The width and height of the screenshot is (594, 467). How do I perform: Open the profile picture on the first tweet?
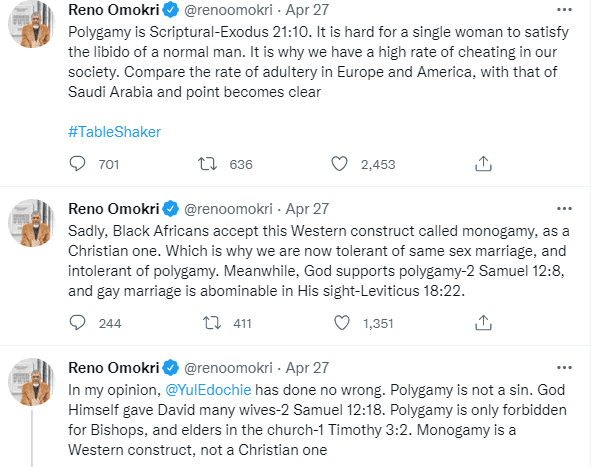(32, 24)
